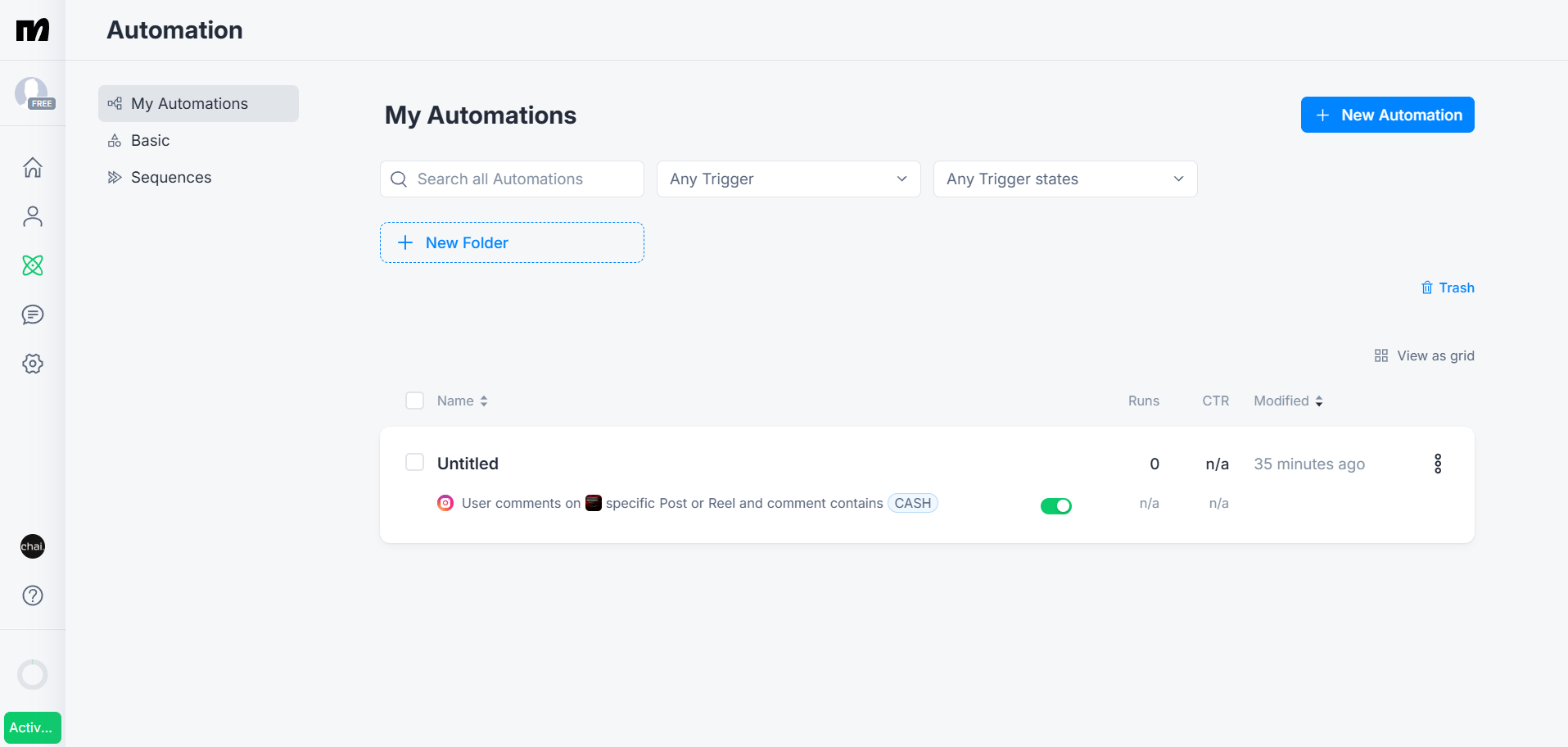Image resolution: width=1568 pixels, height=747 pixels.
Task: Open the Automation atom icon
Action: pos(33,265)
